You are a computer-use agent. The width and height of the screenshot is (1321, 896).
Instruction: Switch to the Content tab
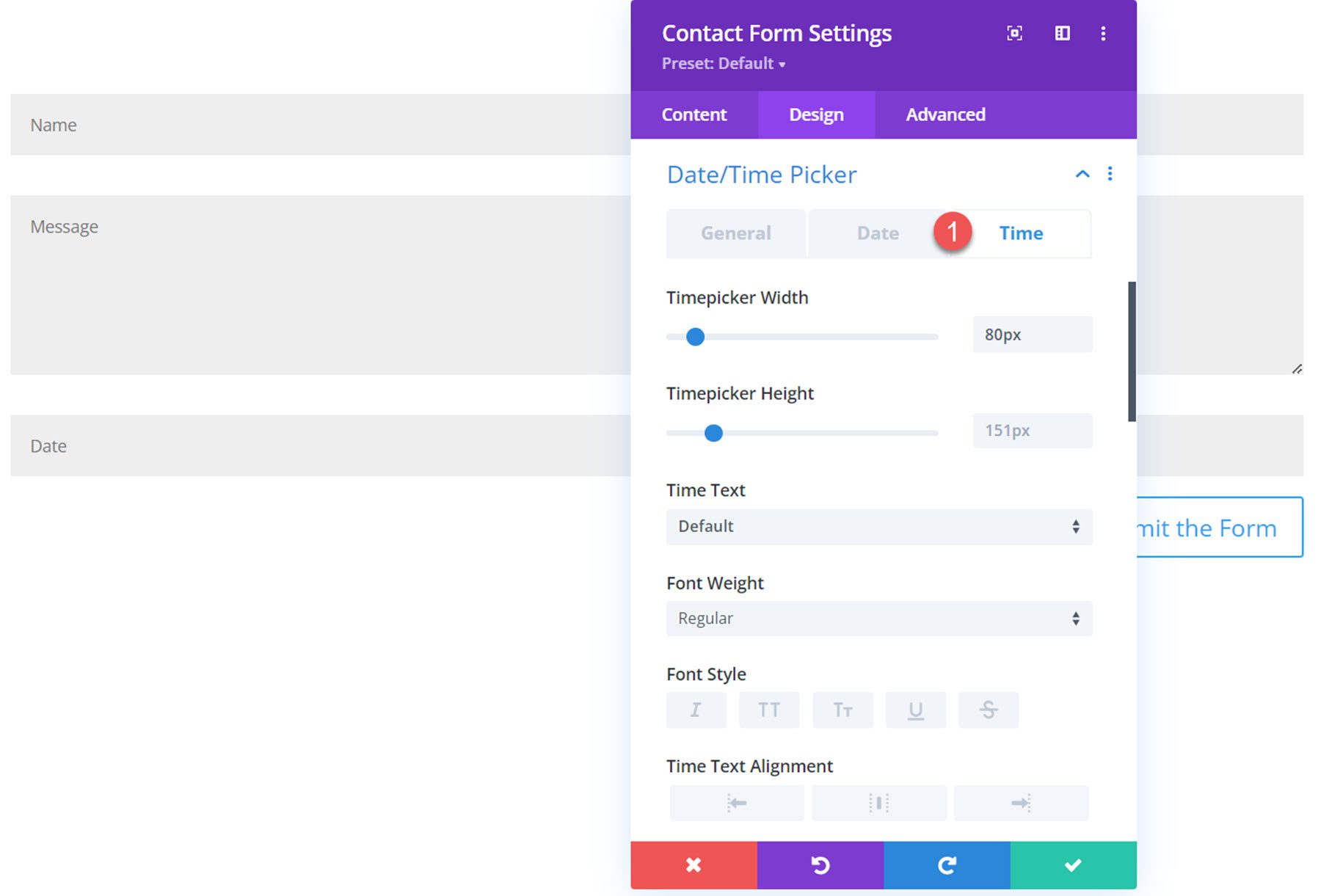point(694,114)
